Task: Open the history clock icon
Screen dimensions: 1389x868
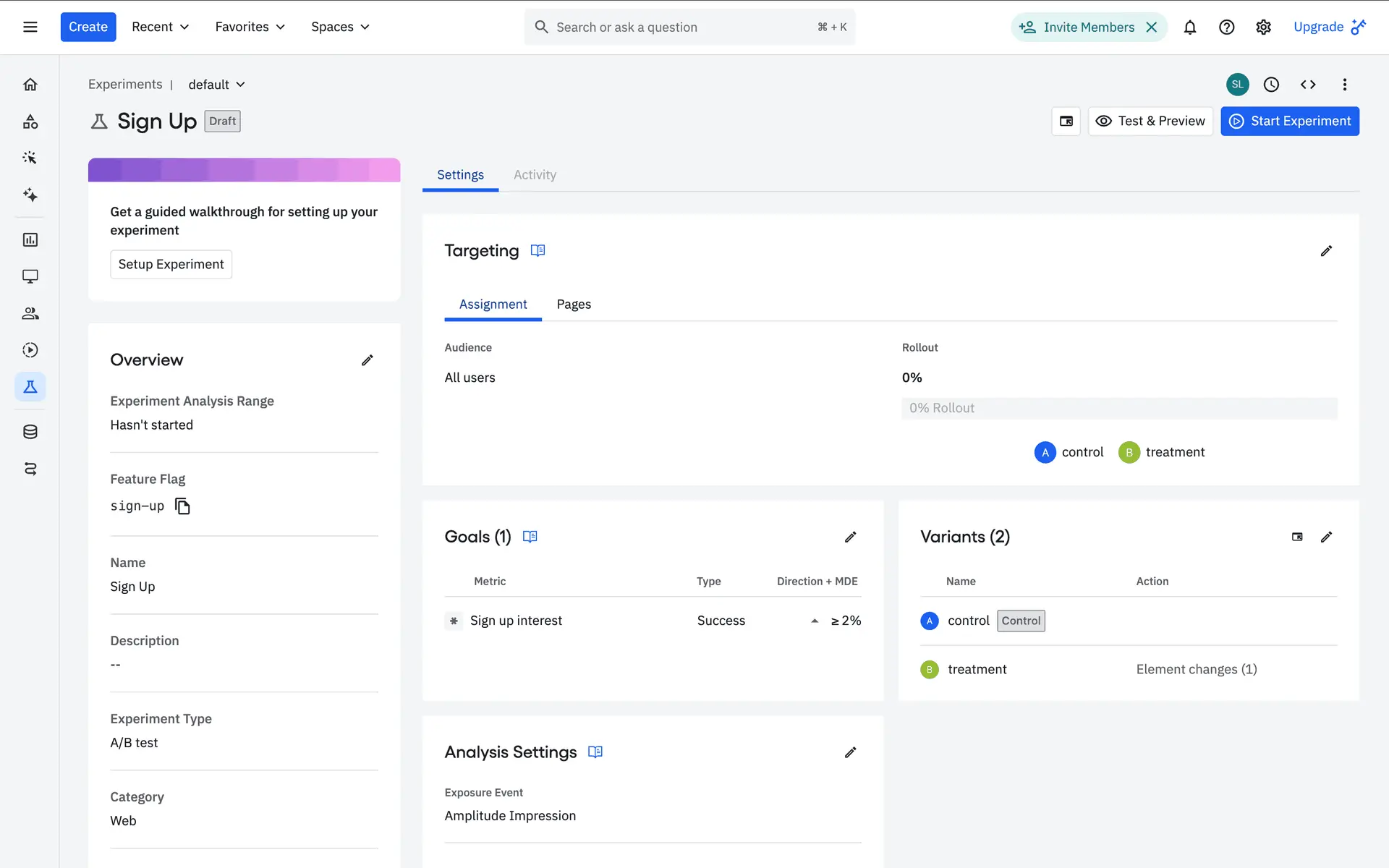Action: (1270, 85)
